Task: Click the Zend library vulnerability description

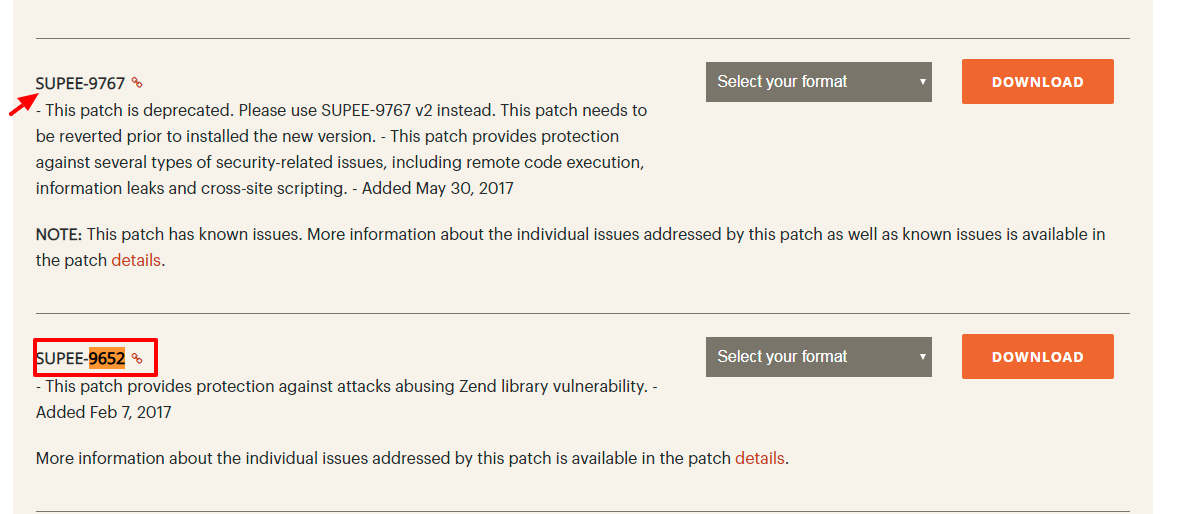Action: [x=345, y=386]
